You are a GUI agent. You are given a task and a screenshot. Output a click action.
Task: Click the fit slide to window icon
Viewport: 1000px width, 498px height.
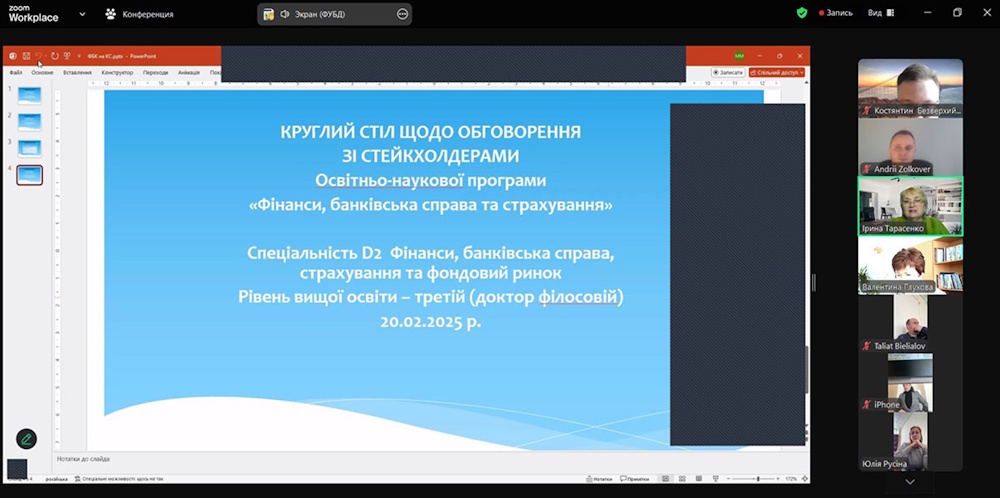point(803,479)
